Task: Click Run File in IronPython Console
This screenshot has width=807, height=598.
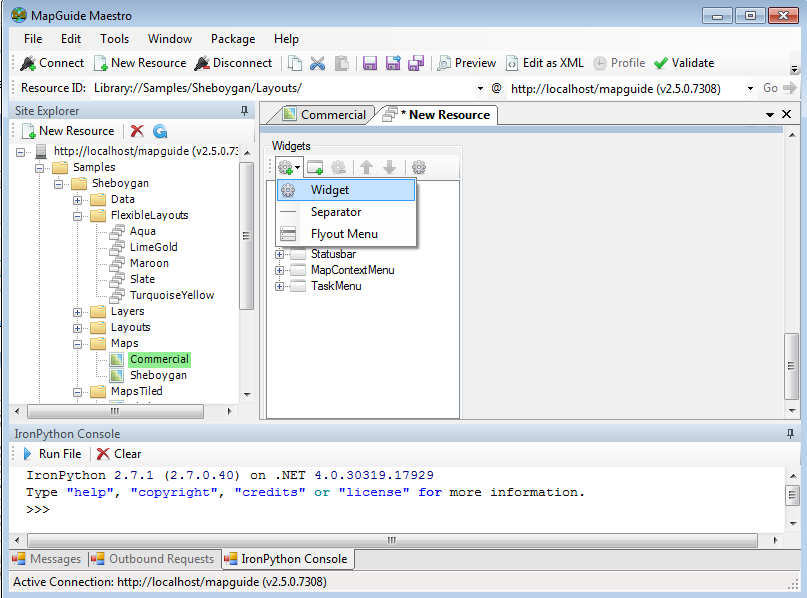Action: pyautogui.click(x=52, y=454)
